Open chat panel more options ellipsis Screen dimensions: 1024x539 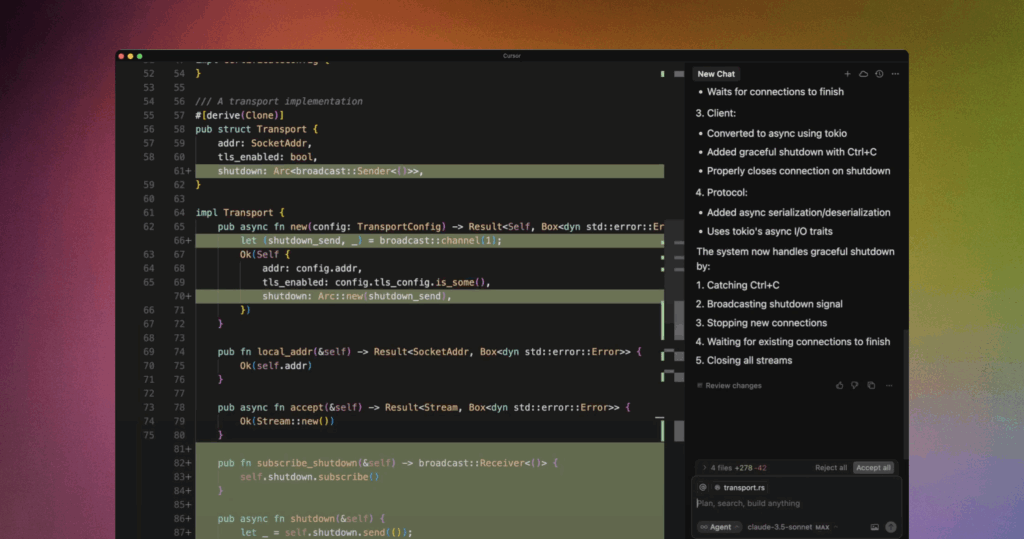pyautogui.click(x=895, y=74)
